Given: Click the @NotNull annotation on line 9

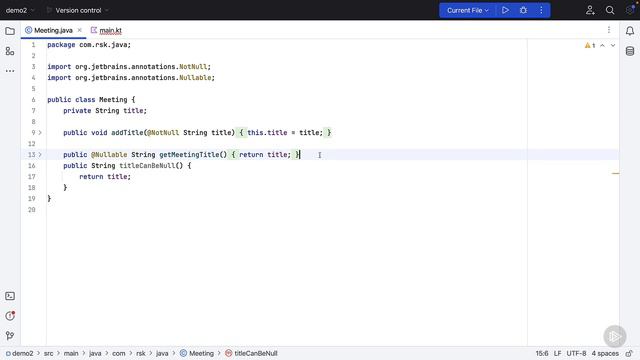Looking at the screenshot, I should tap(163, 133).
